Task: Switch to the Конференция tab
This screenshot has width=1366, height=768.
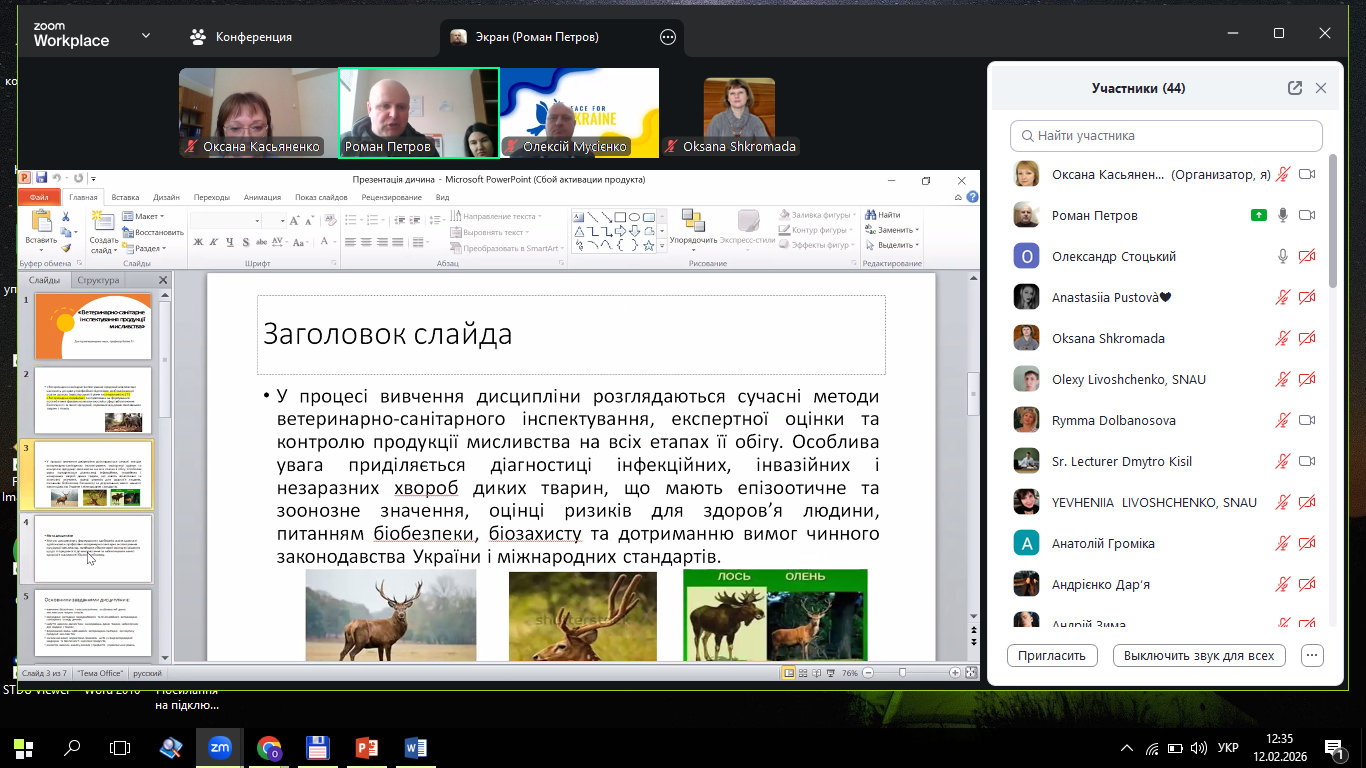Action: tap(241, 37)
